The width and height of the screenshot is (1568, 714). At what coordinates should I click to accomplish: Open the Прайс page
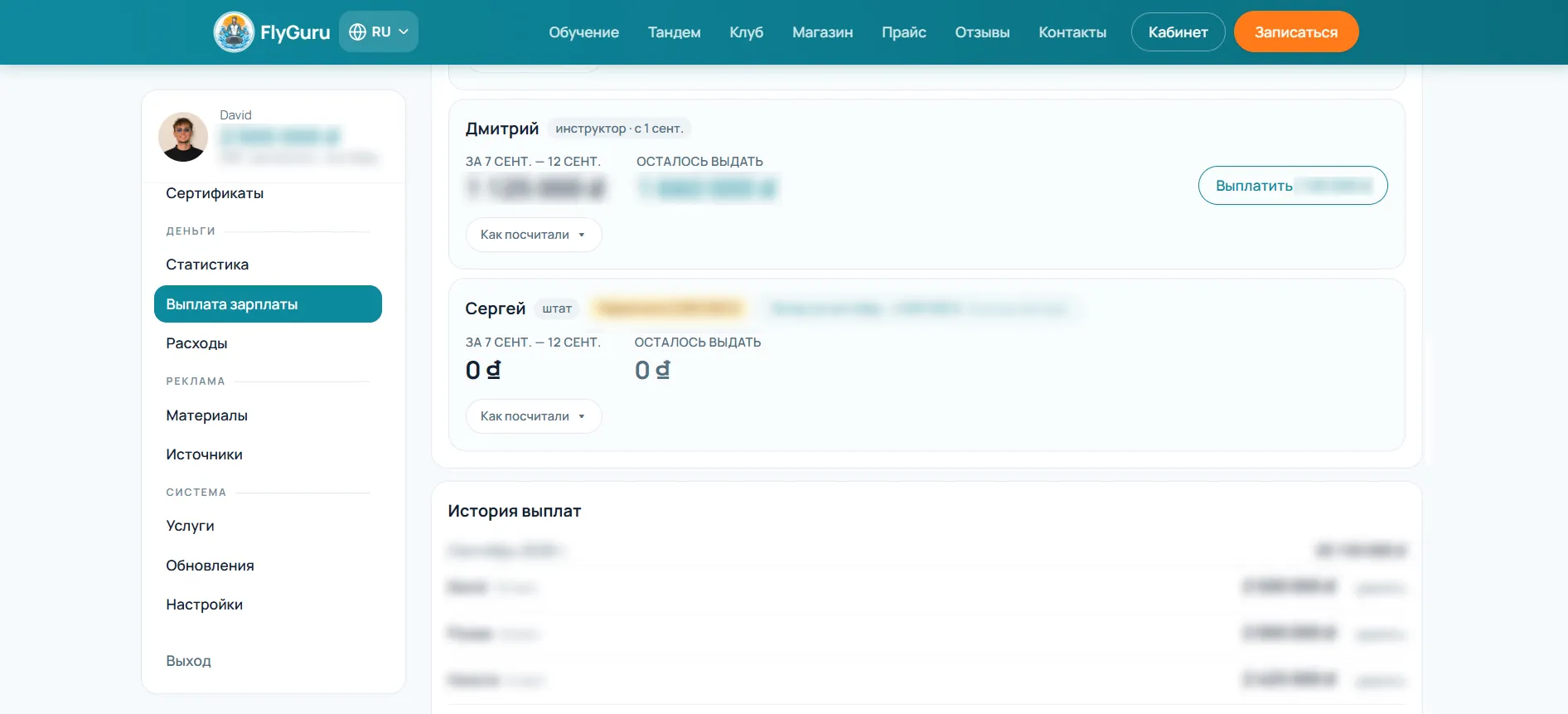tap(903, 32)
